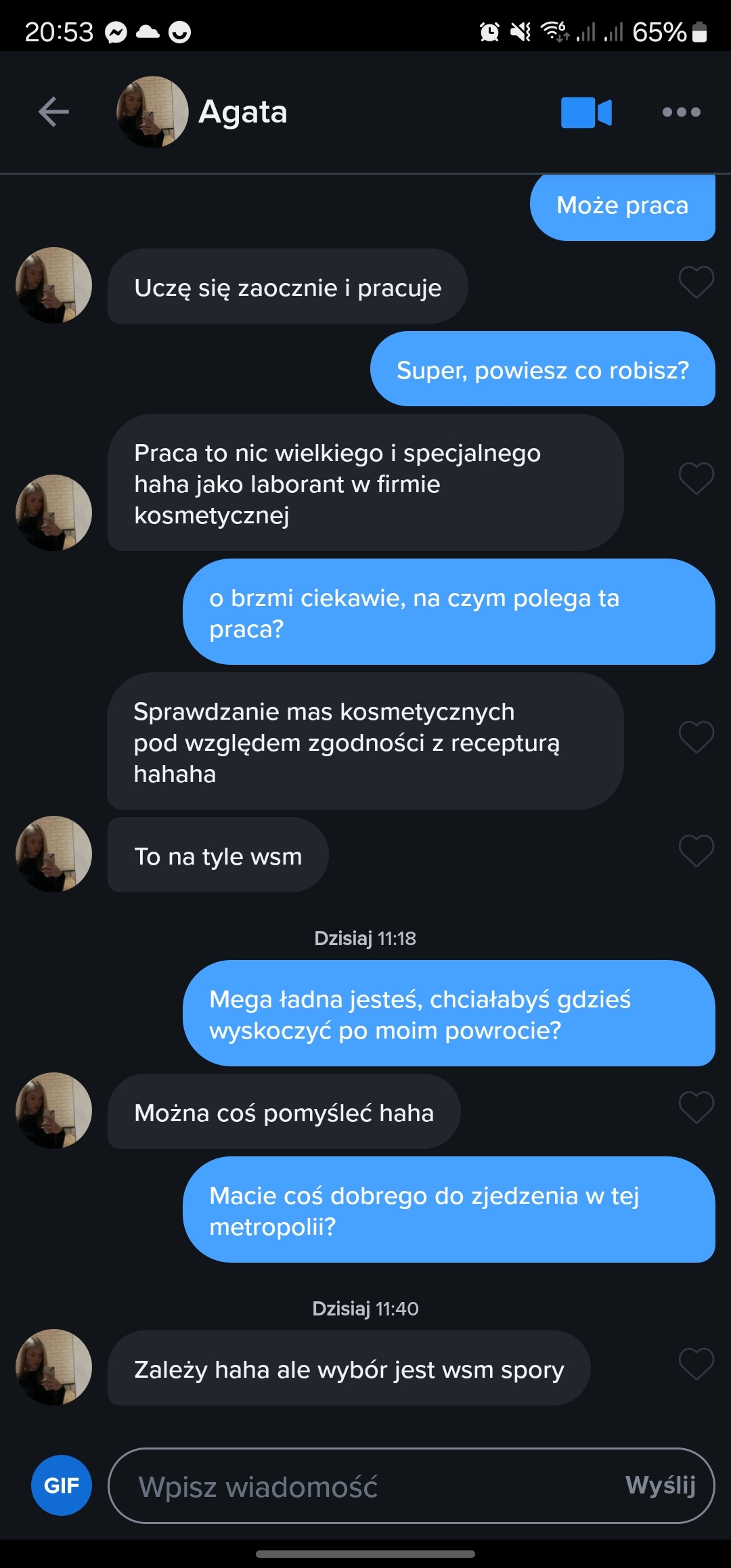The height and width of the screenshot is (1568, 731).
Task: Tap the Wyślij send button
Action: pos(661,1485)
